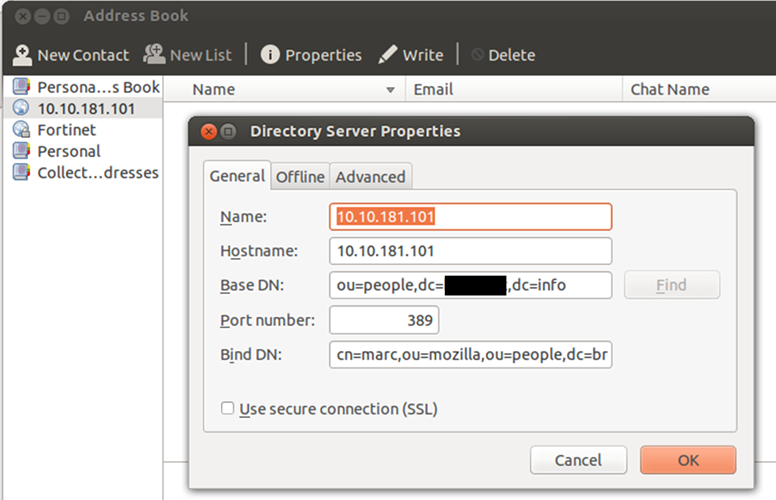Switch to the Offline tab
The width and height of the screenshot is (776, 500).
pos(300,177)
